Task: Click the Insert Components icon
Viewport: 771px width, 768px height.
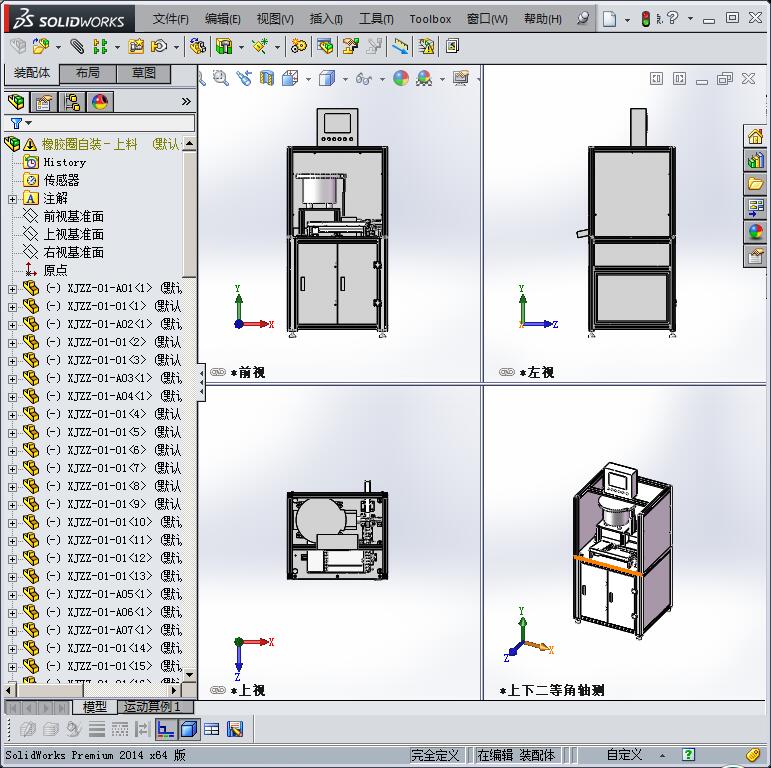Action: (x=41, y=47)
